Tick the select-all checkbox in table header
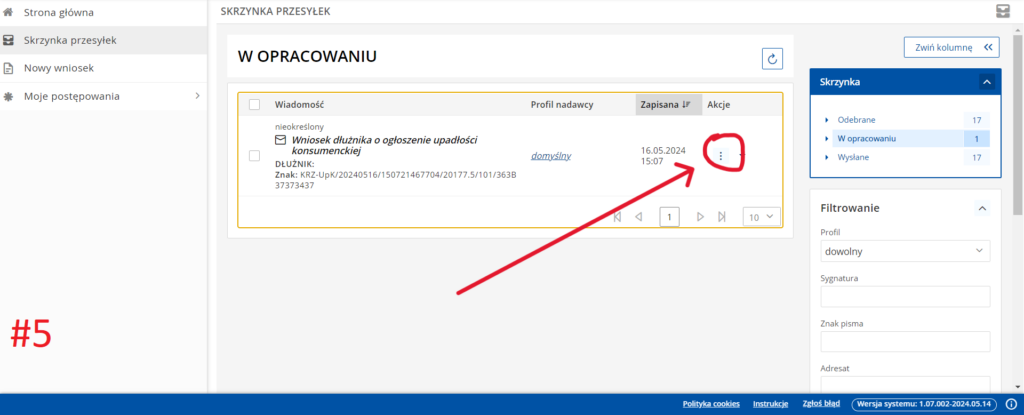 tap(254, 104)
